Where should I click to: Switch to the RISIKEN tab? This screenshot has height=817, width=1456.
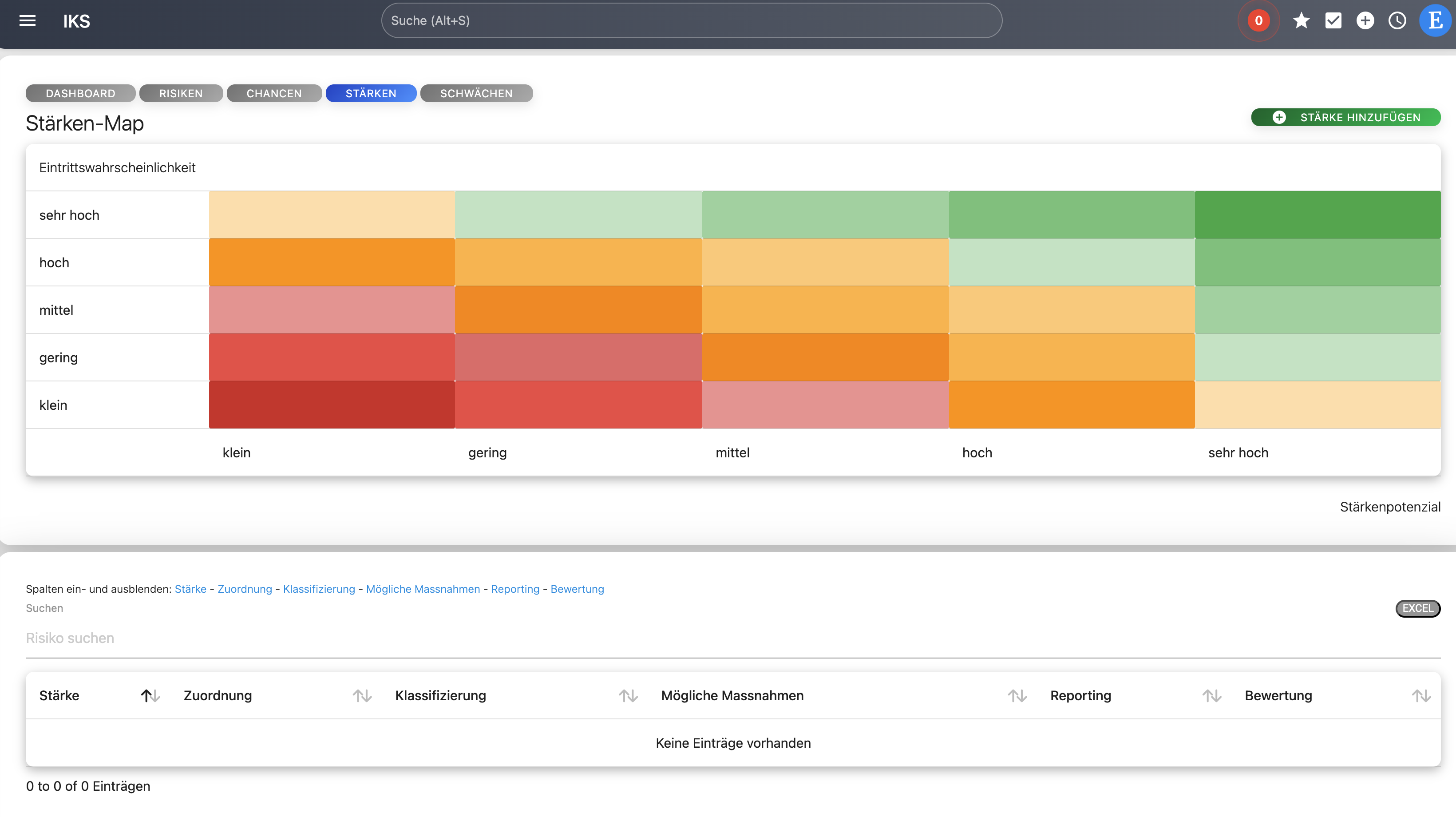tap(181, 93)
